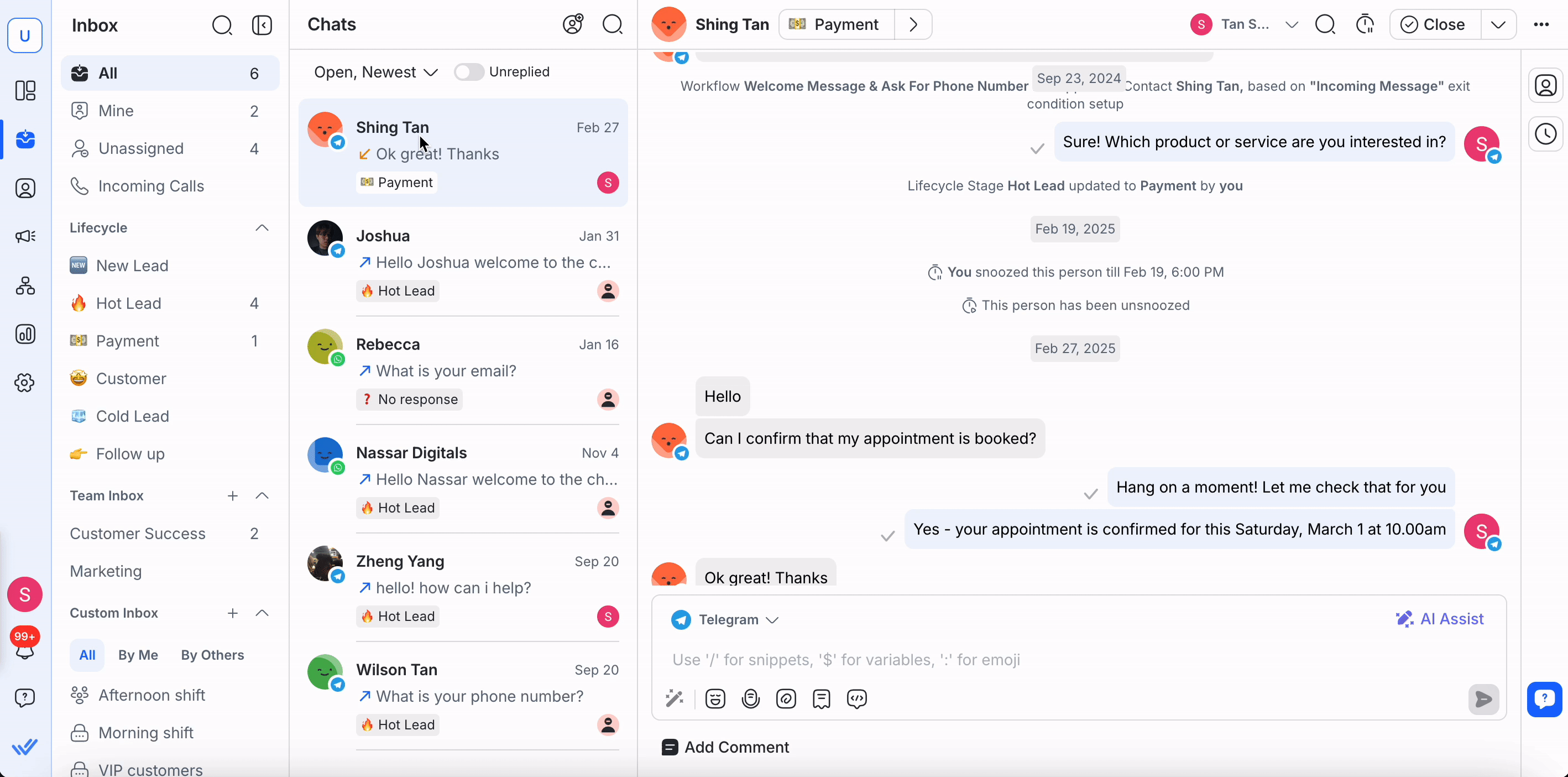Open the Open, Newest sort dropdown
1568x777 pixels.
point(375,72)
